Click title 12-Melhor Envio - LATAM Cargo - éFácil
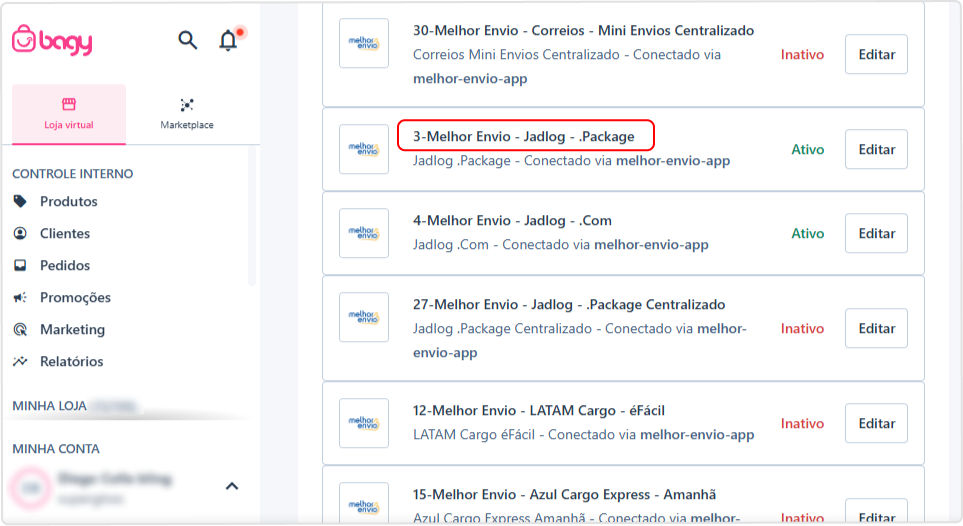This screenshot has height=526, width=963. [539, 410]
